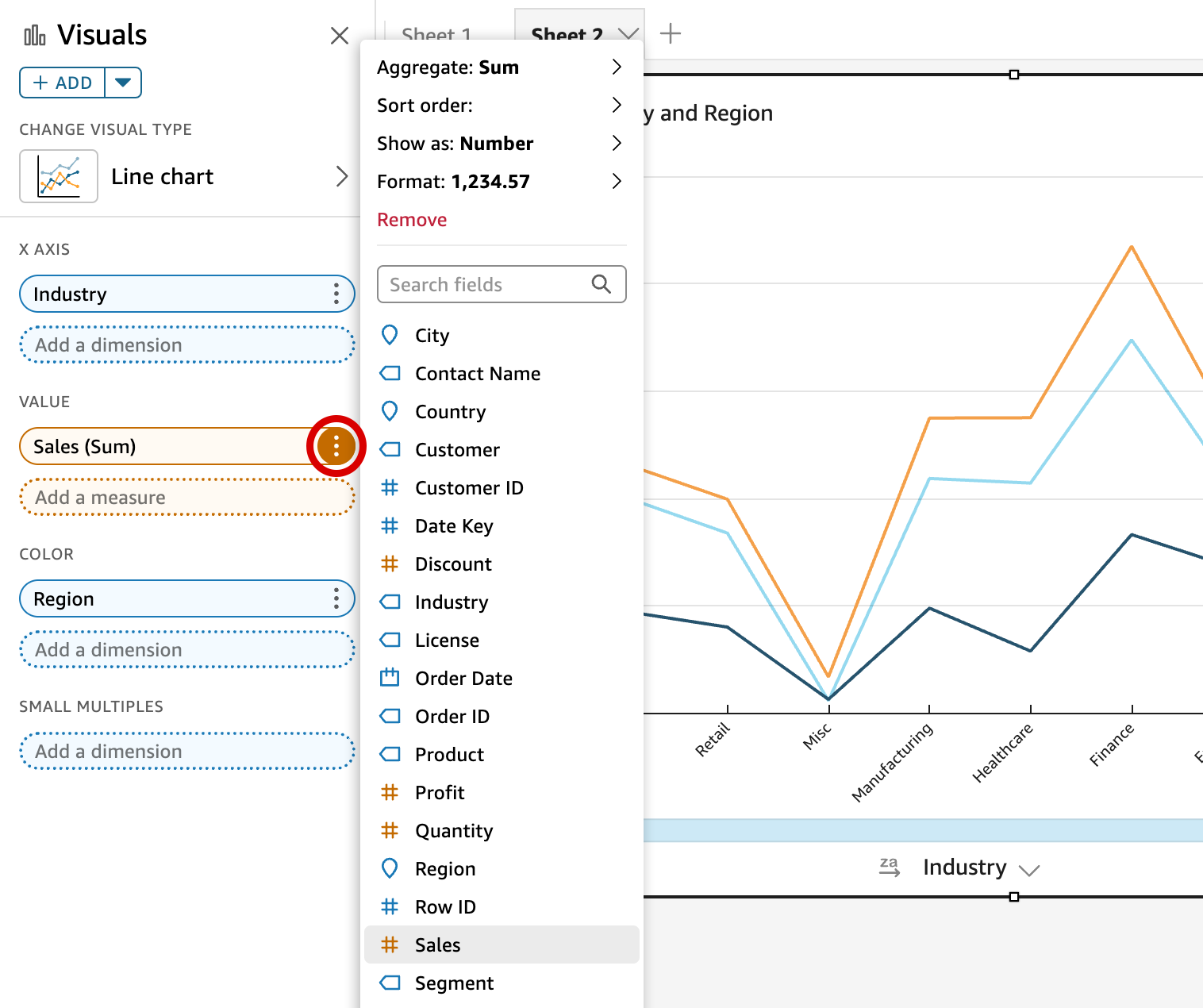Expand the Show as chevron arrow
1203x1008 pixels.
point(617,144)
